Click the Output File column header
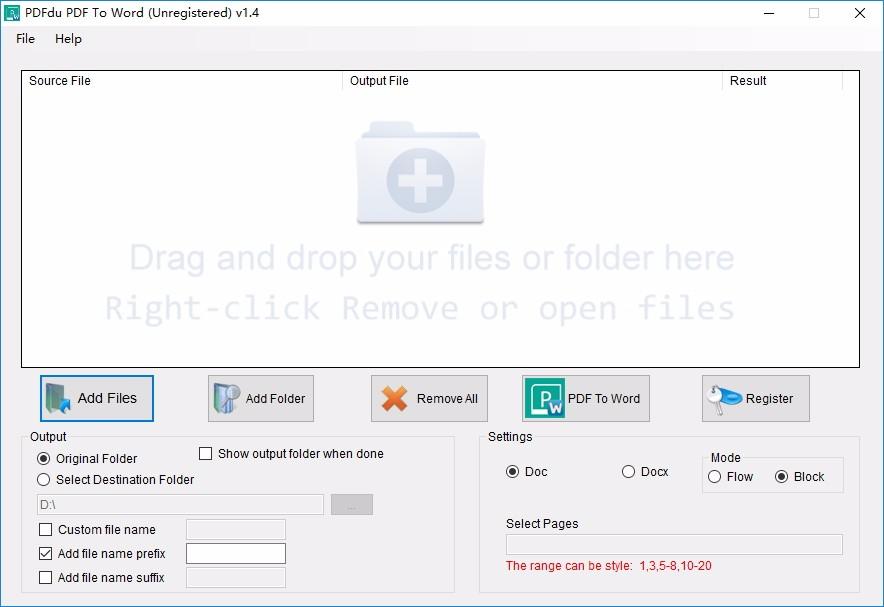The width and height of the screenshot is (884, 607). pyautogui.click(x=532, y=81)
